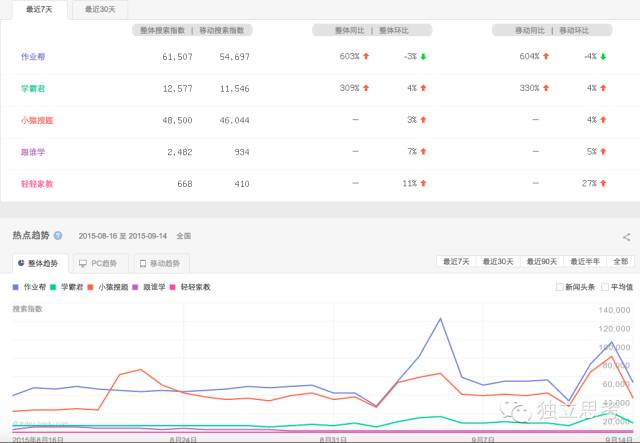
Task: Click the blue line peak on chart
Action: (440, 319)
